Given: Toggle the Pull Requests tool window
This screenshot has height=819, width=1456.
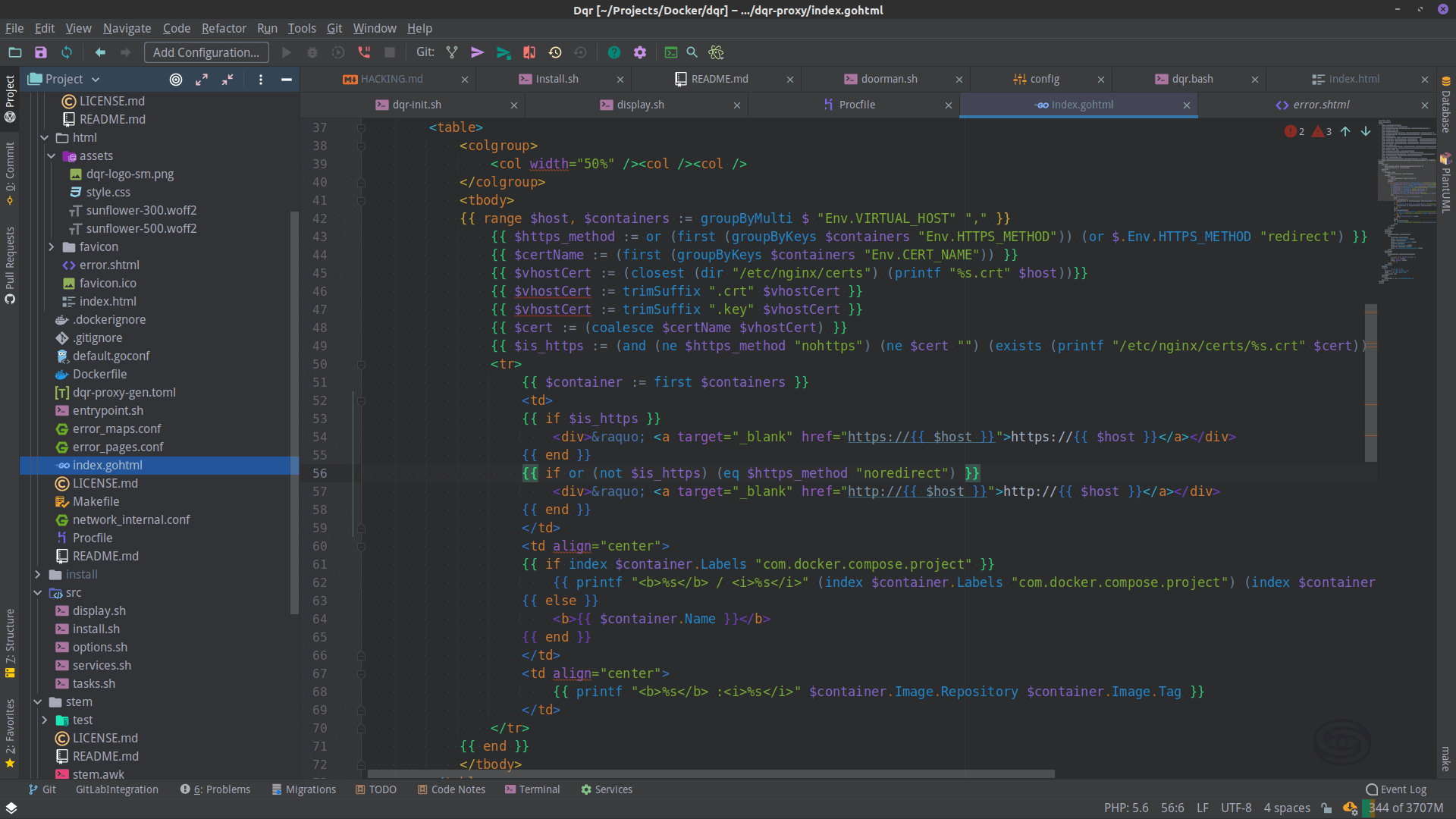Looking at the screenshot, I should point(10,265).
